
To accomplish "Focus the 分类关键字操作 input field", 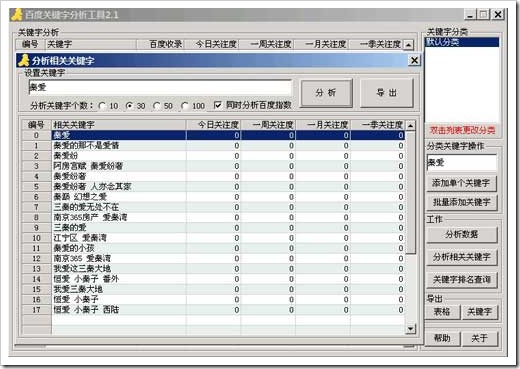I will 462,163.
